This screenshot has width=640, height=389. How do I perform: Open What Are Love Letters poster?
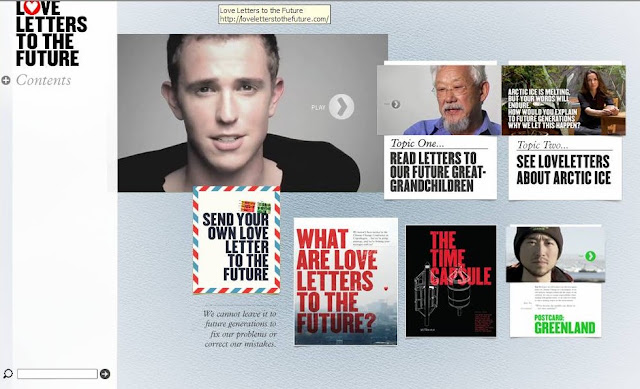click(346, 281)
